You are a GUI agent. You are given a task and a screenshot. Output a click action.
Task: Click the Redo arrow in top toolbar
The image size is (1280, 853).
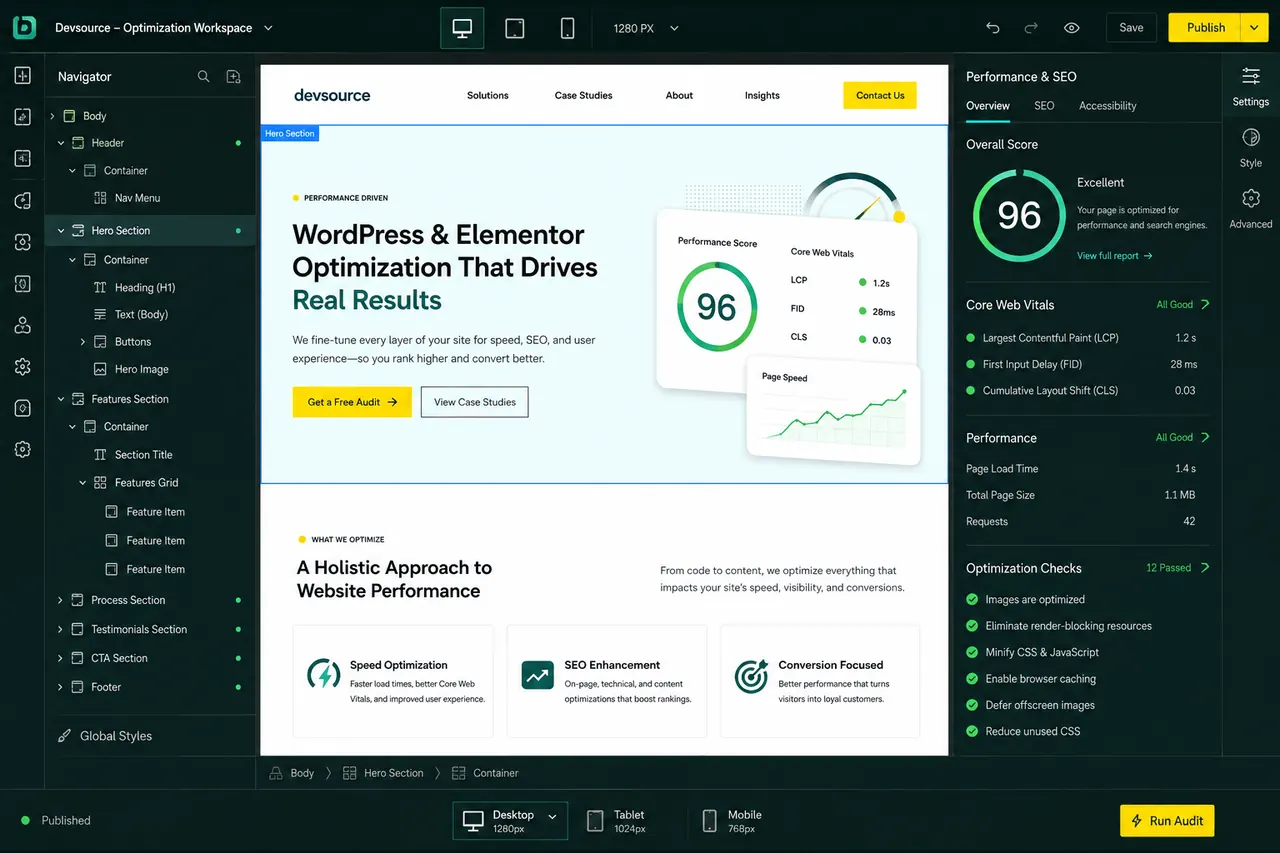1032,28
